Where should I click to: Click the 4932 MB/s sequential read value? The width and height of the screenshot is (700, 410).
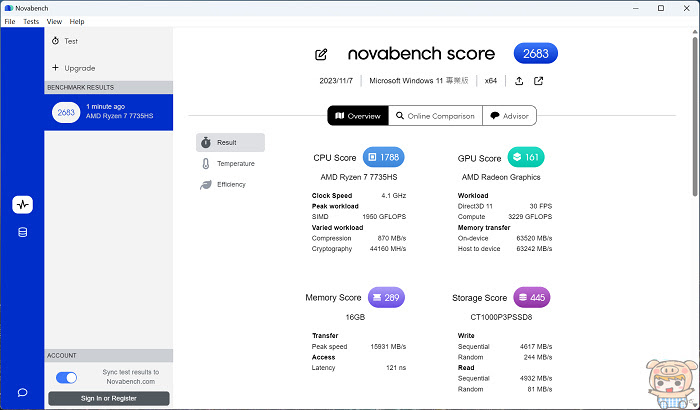pyautogui.click(x=536, y=378)
